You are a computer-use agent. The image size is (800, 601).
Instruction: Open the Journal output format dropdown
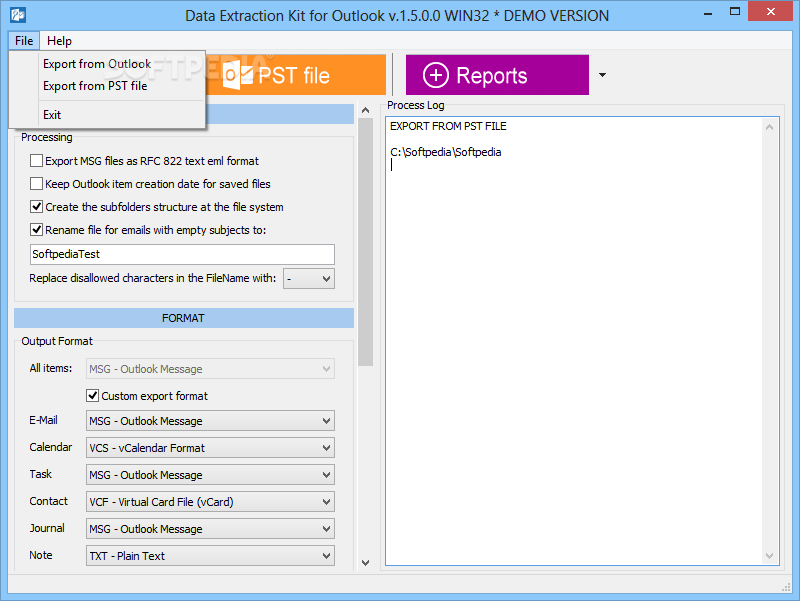210,529
